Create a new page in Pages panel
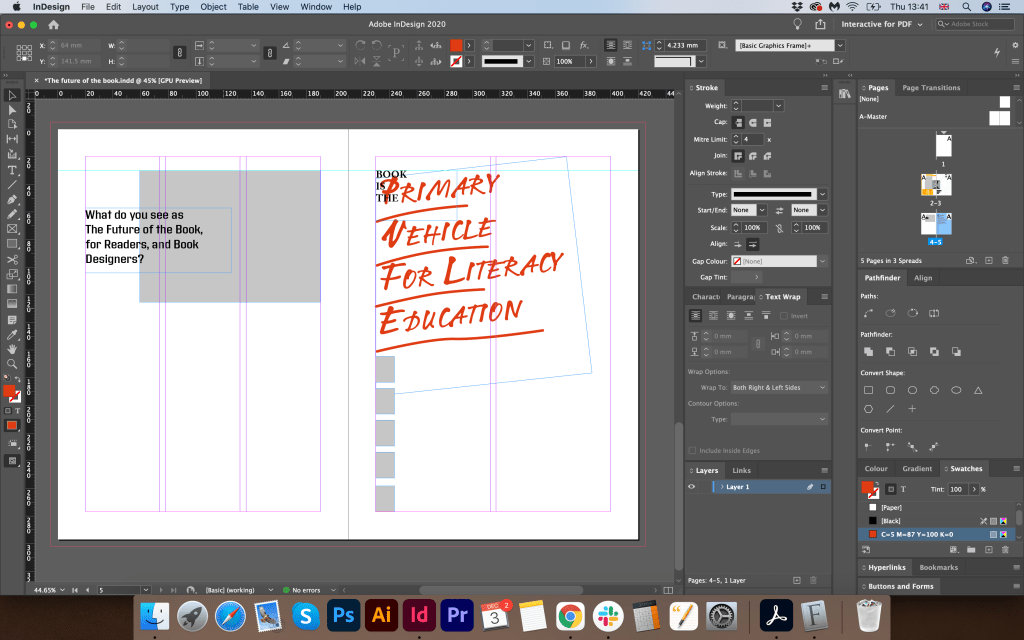The image size is (1024, 640). point(989,260)
